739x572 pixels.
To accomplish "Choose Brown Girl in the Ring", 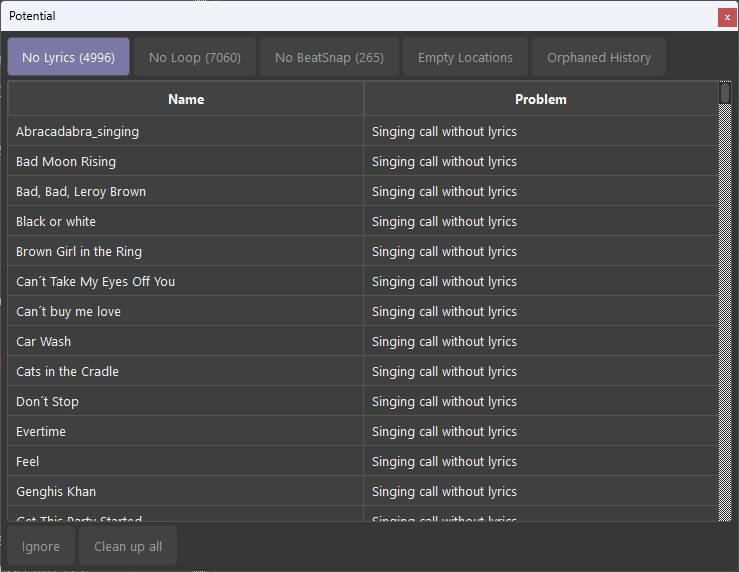I will click(x=79, y=251).
